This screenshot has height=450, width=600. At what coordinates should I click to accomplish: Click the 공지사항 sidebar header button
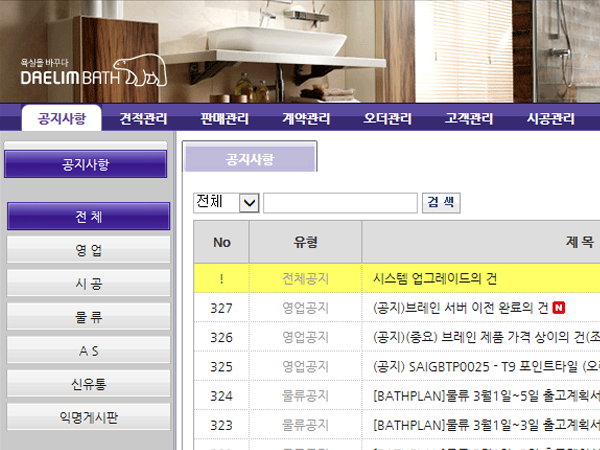tap(85, 164)
